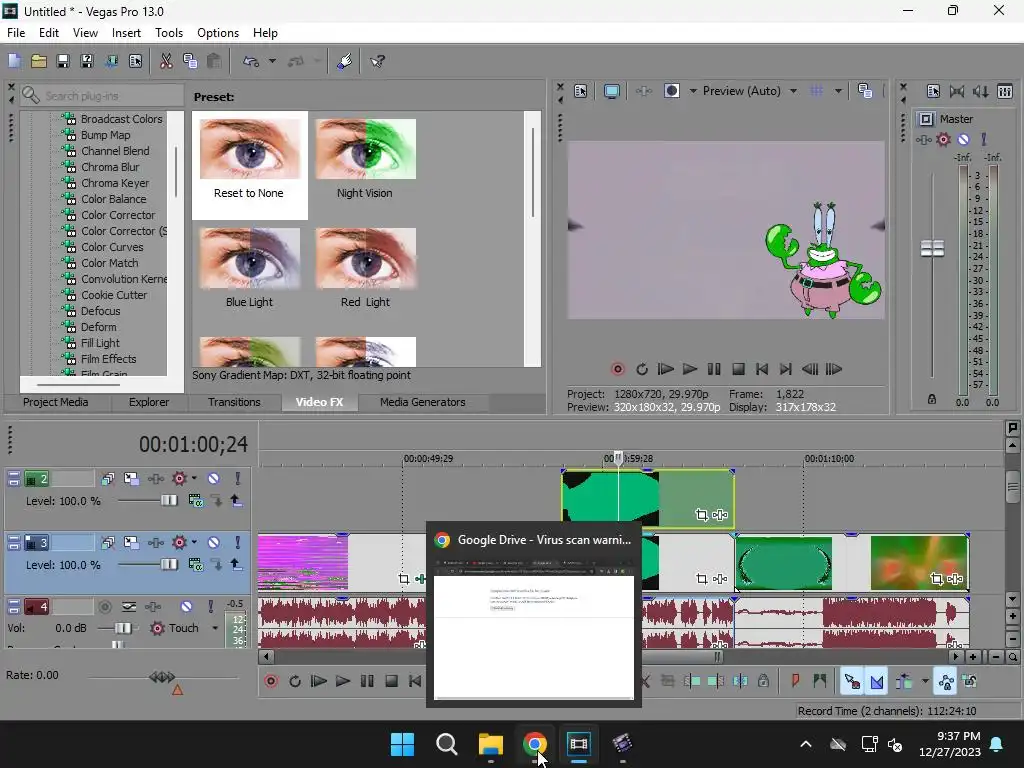Open a project with folder icon
The height and width of the screenshot is (768, 1024).
[39, 61]
